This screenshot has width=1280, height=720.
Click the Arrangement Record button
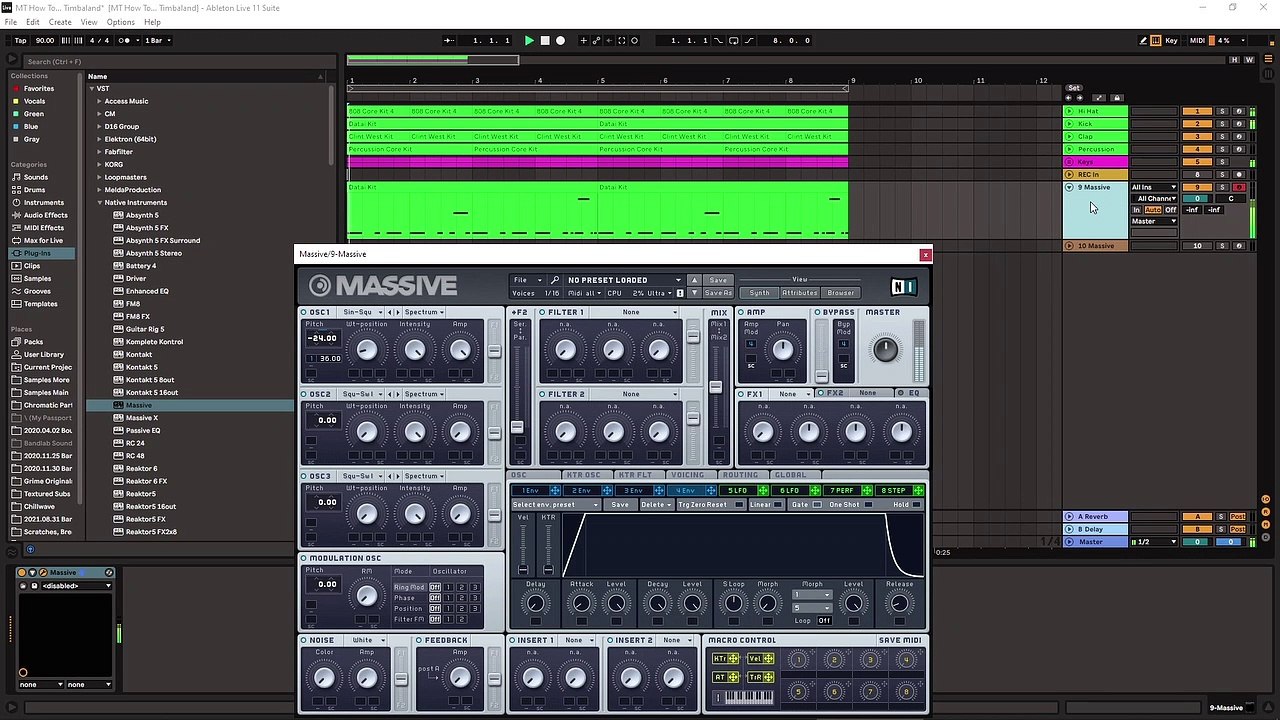tap(560, 41)
